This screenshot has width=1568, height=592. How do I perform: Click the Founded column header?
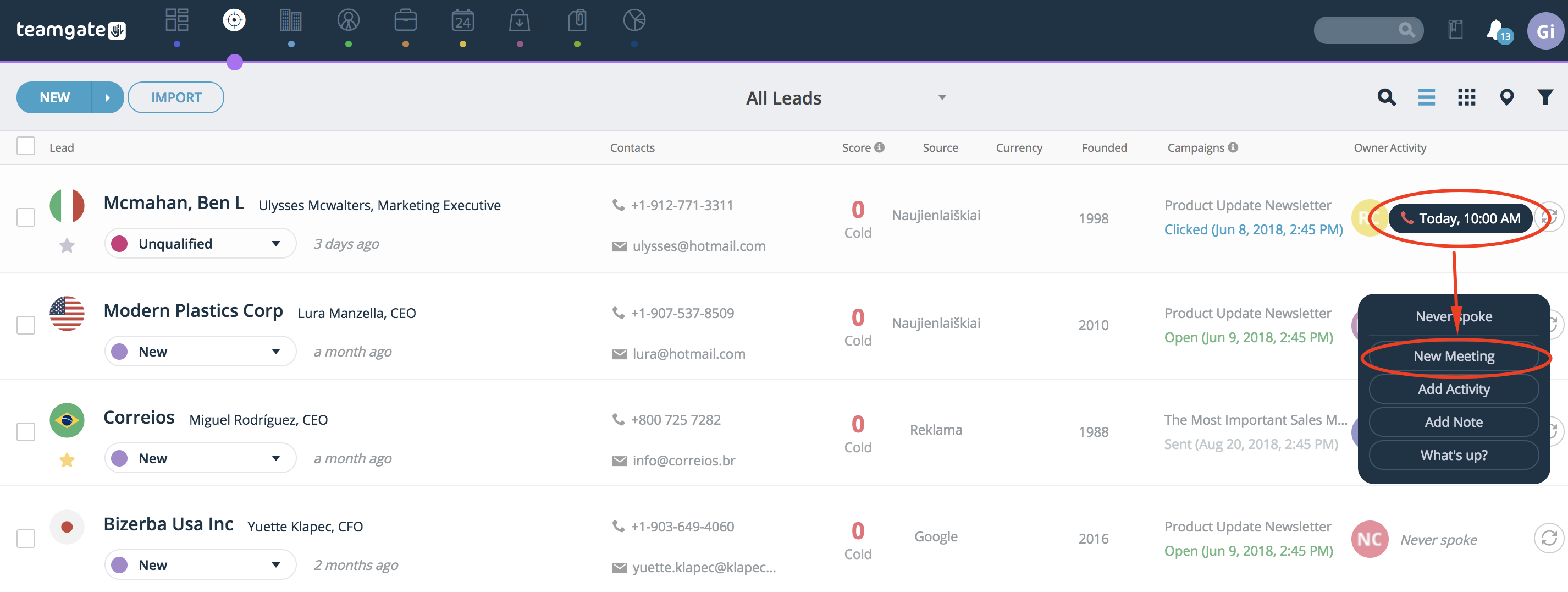point(1104,147)
